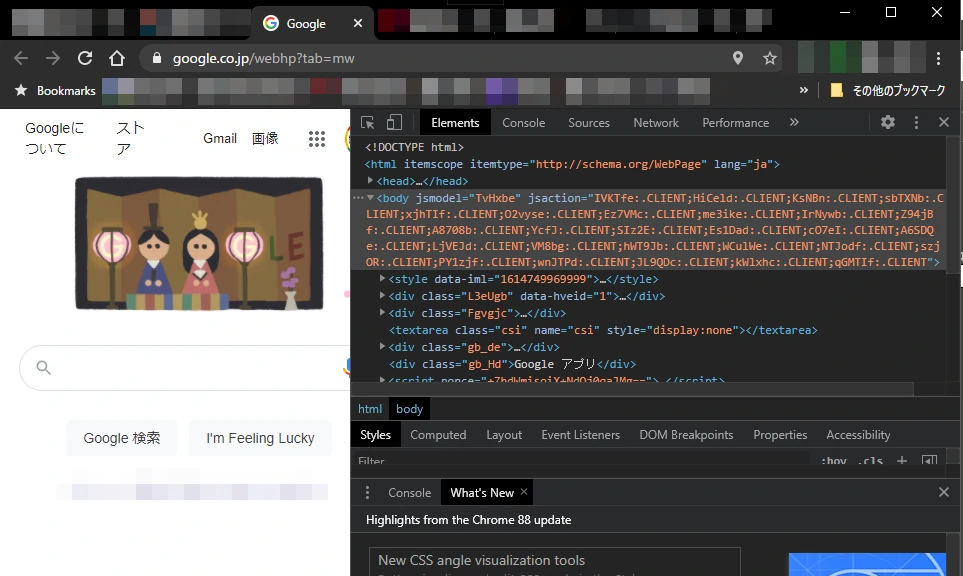Image resolution: width=963 pixels, height=576 pixels.
Task: Click the location pin icon in address bar
Action: click(x=738, y=58)
